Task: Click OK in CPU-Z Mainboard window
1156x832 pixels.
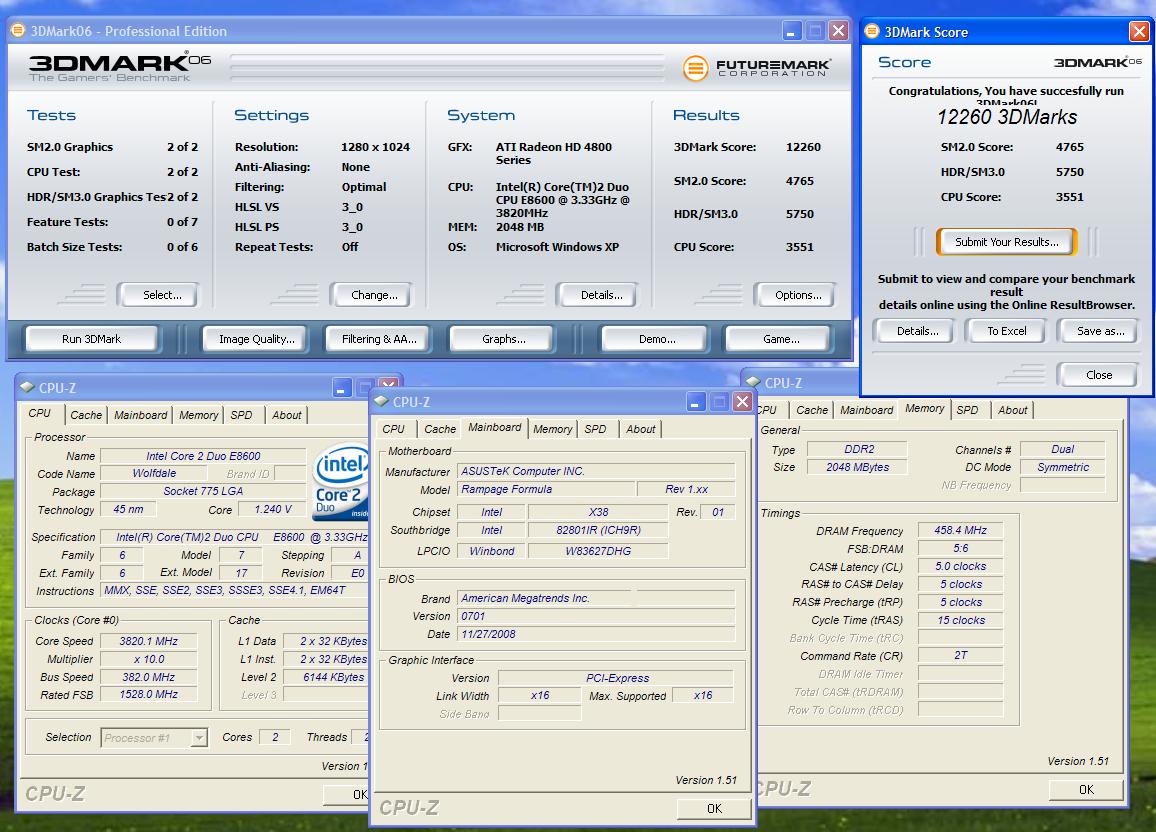Action: [714, 808]
